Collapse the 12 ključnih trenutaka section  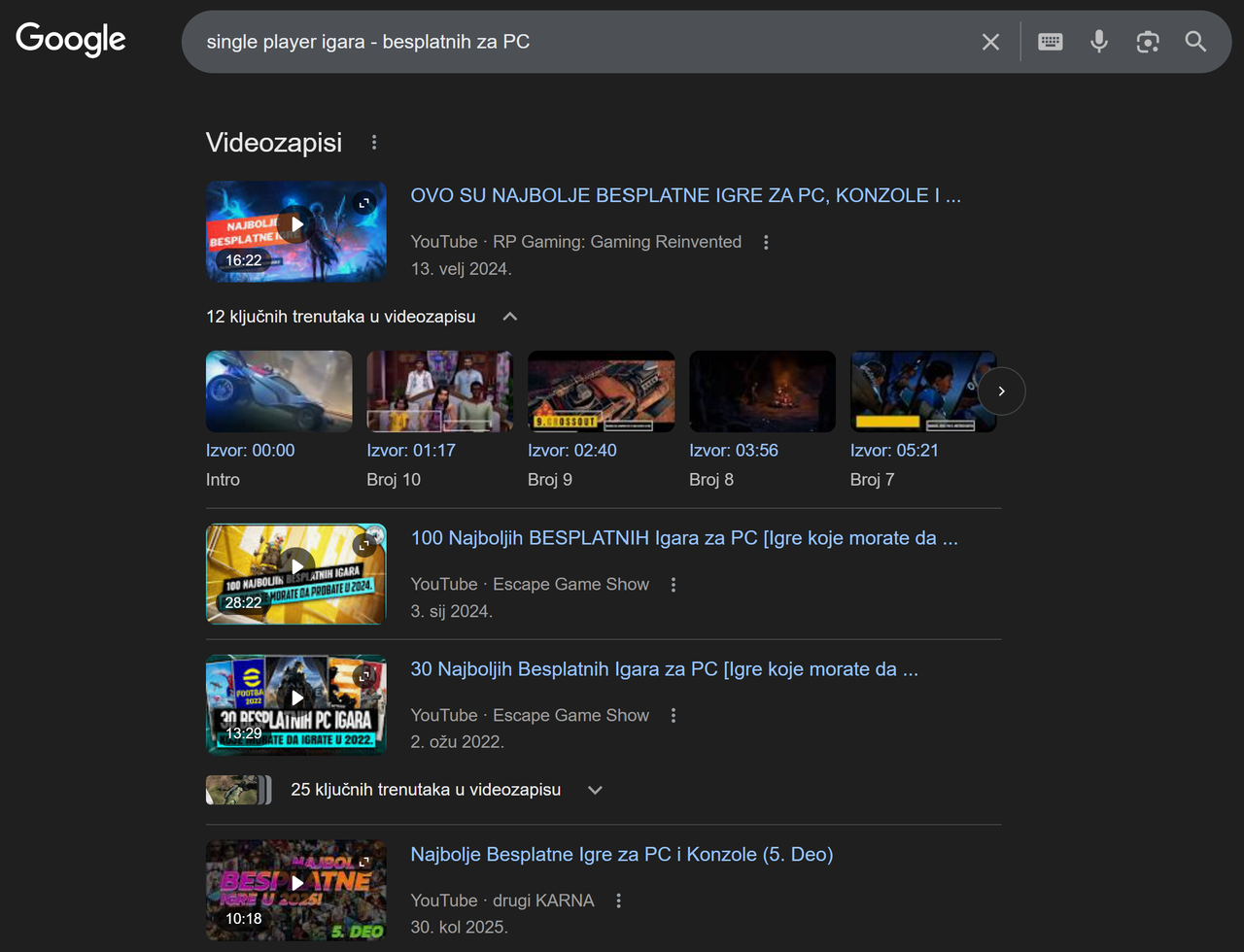point(510,317)
